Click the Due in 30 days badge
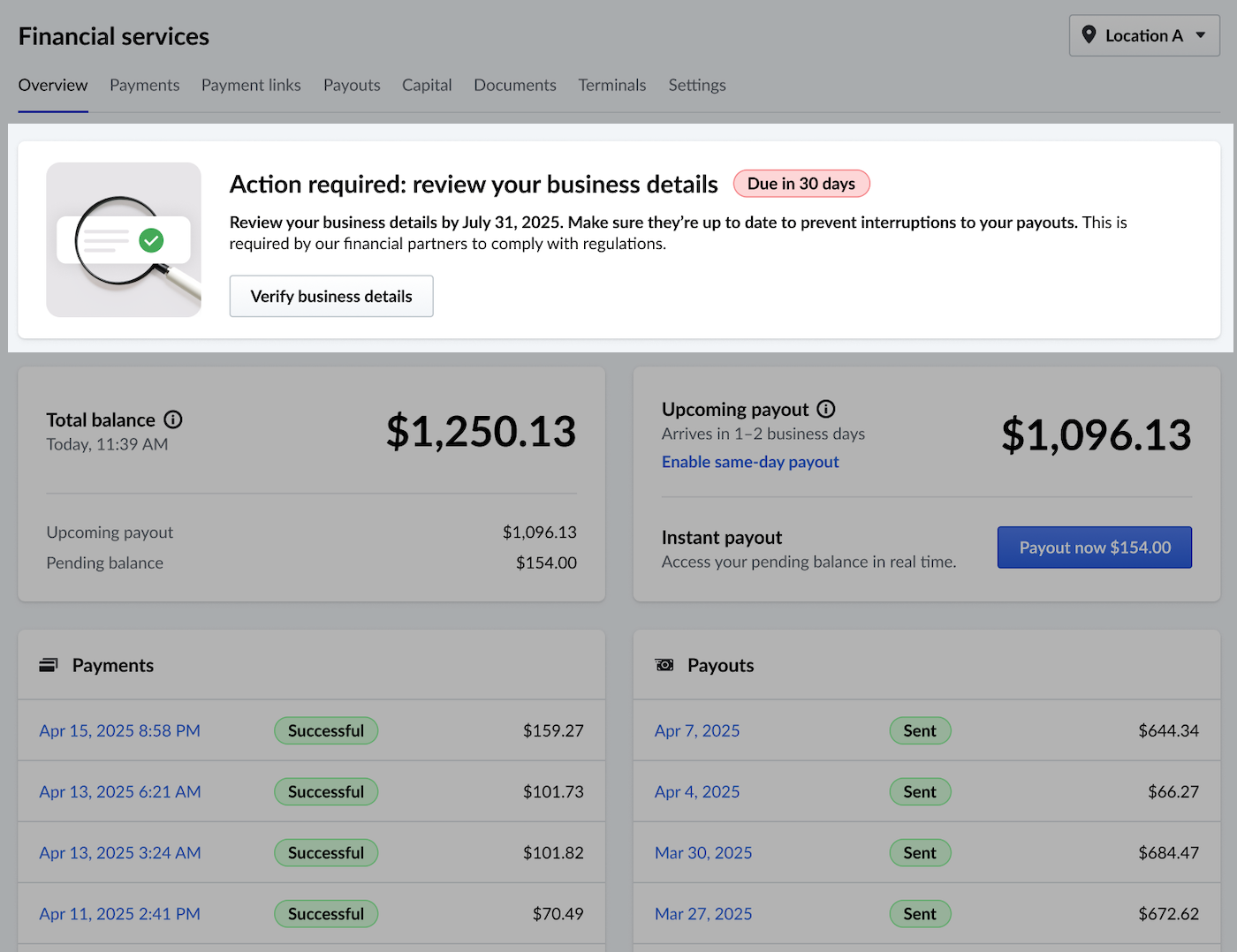Screen dimensions: 1237x952 pyautogui.click(x=801, y=184)
